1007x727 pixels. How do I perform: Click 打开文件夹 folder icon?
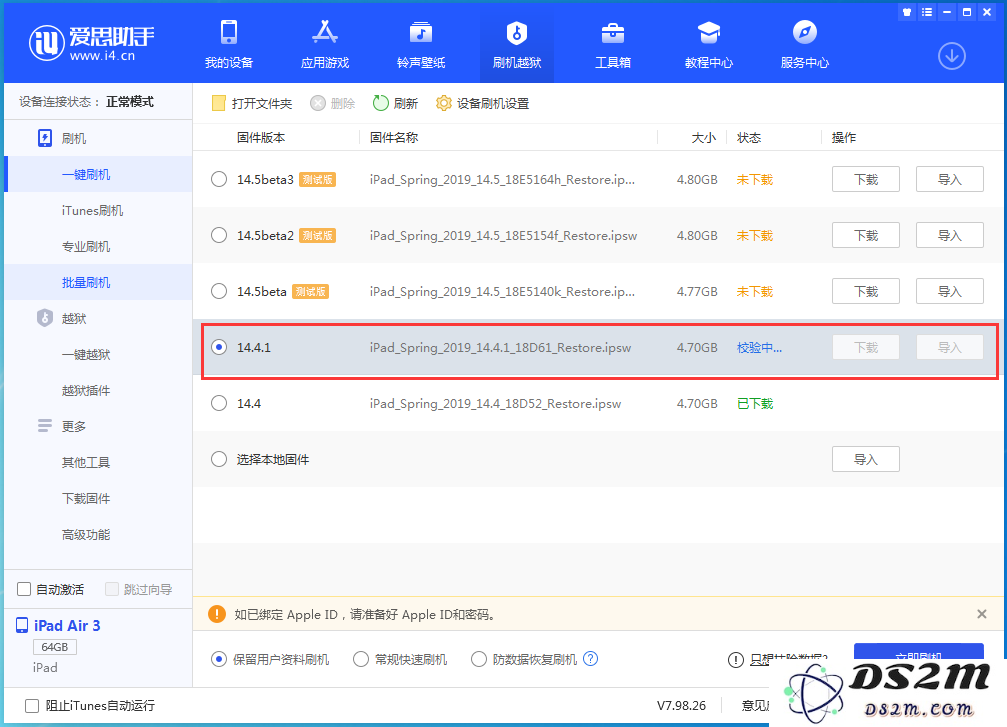point(218,103)
